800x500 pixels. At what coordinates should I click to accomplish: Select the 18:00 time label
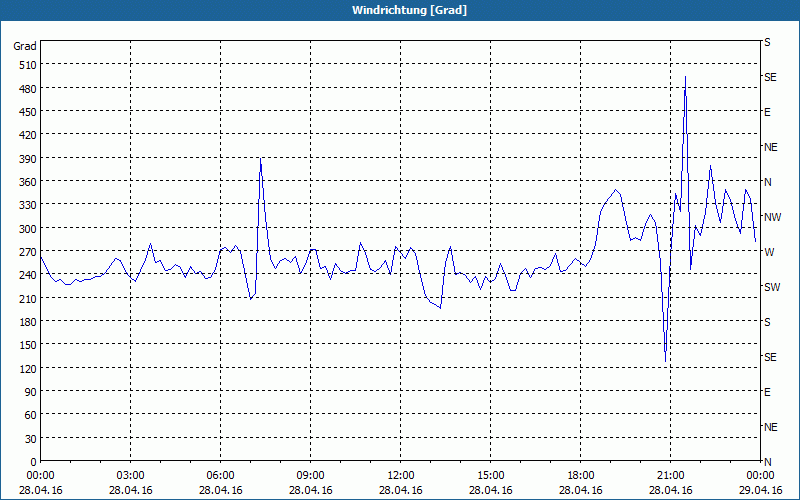tap(581, 476)
